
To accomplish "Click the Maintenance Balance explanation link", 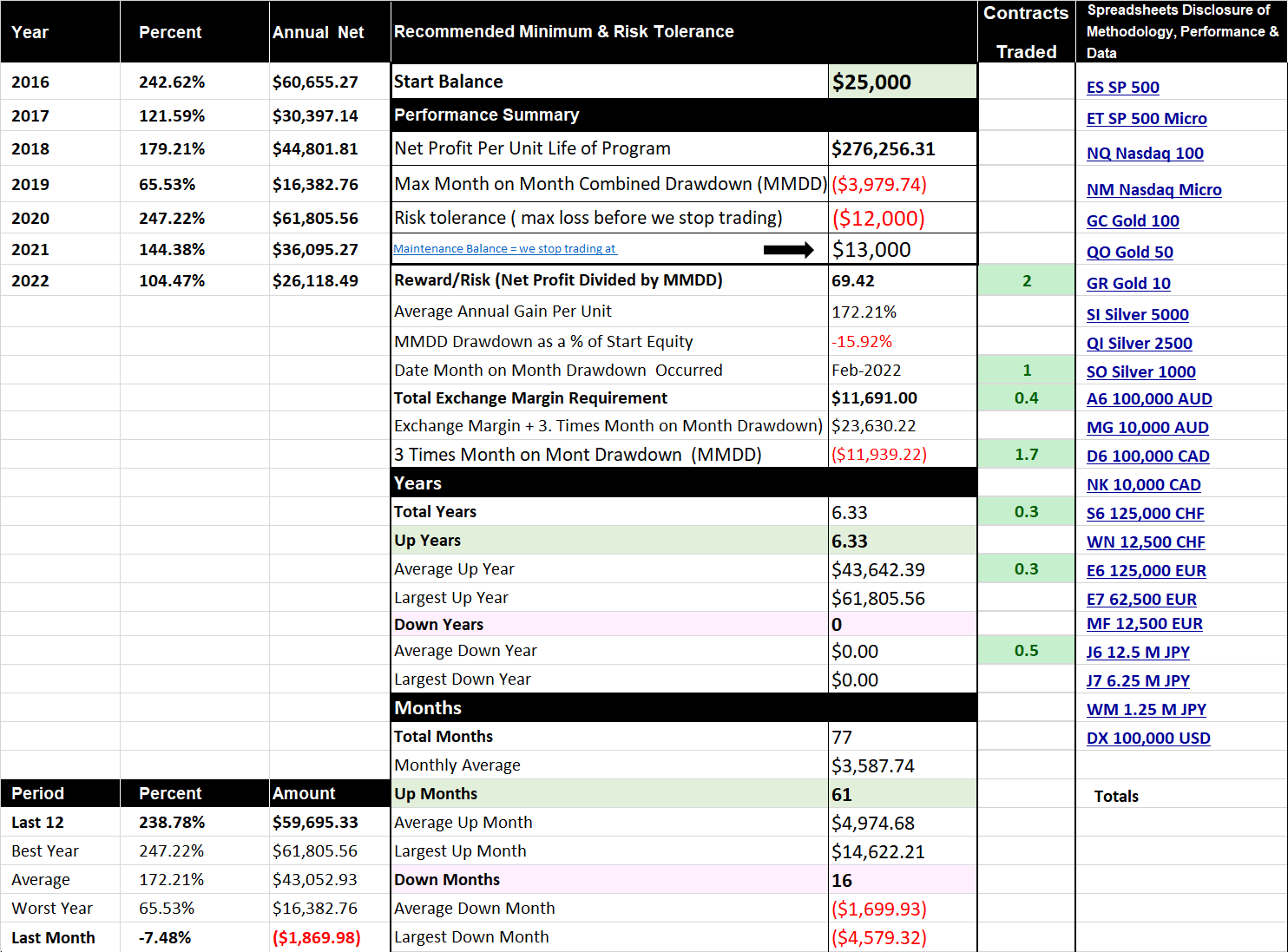I will (504, 249).
